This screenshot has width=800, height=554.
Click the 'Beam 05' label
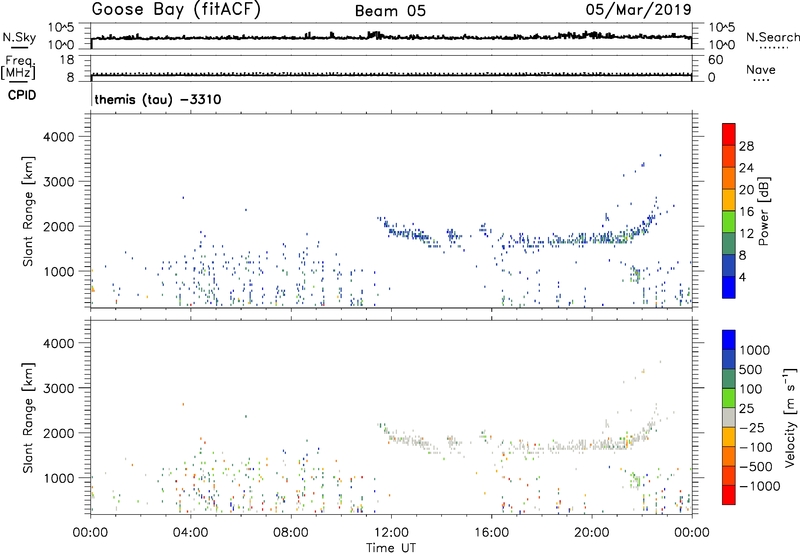(x=390, y=11)
